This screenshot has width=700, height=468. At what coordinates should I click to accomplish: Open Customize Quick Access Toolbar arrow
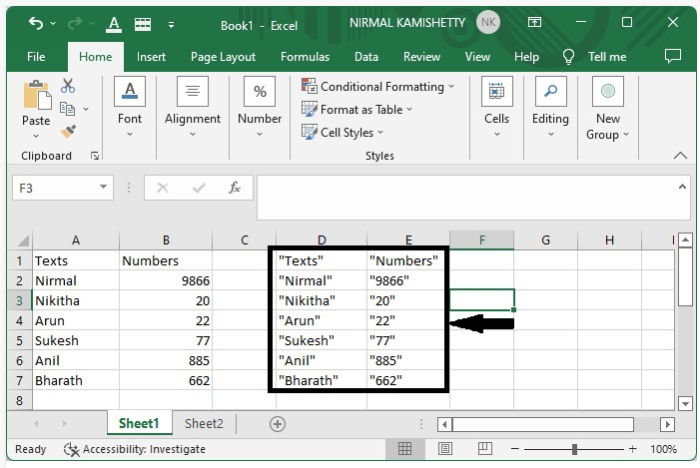[171, 25]
